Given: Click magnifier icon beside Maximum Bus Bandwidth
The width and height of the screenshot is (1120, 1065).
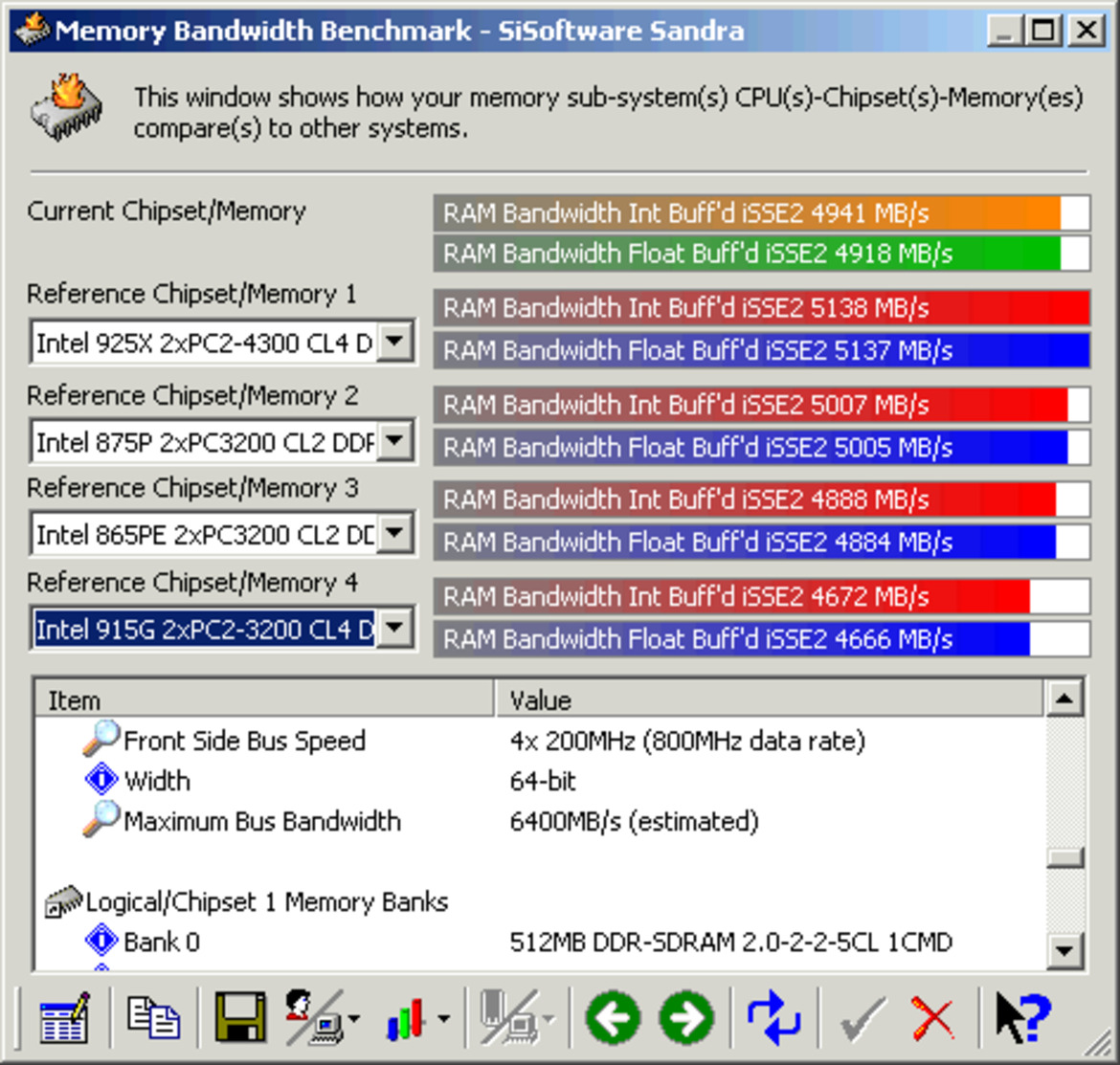Looking at the screenshot, I should point(101,819).
